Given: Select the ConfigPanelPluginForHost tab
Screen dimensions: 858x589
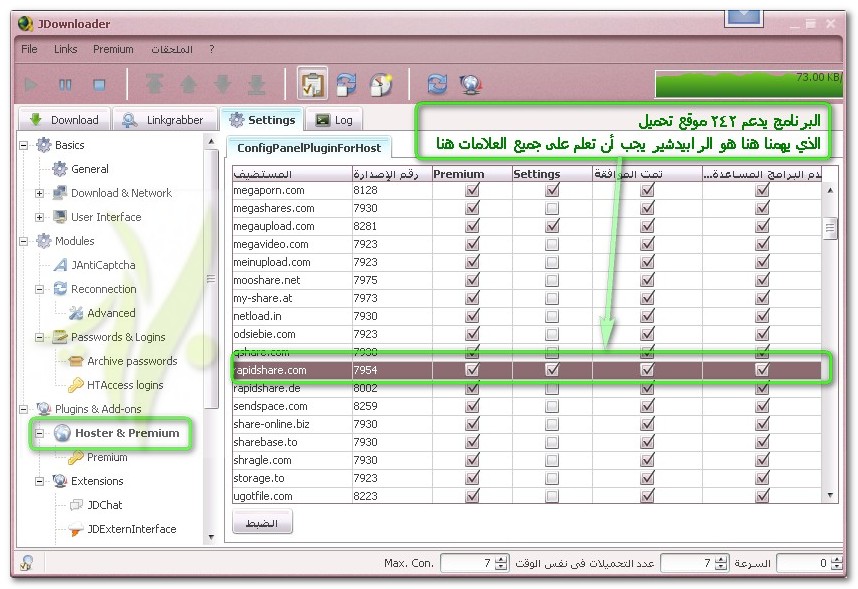Looking at the screenshot, I should click(x=309, y=148).
